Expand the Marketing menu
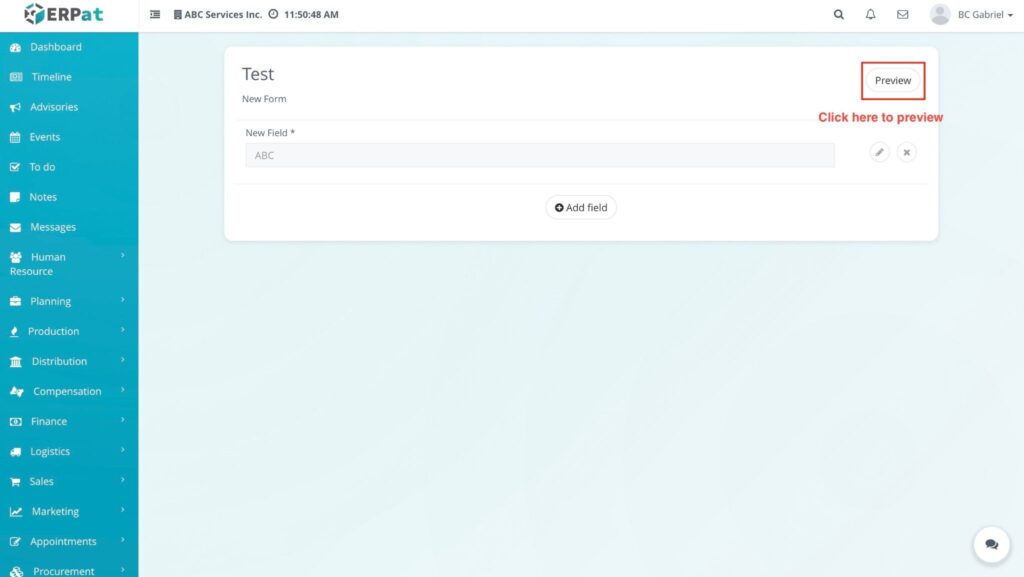The height and width of the screenshot is (577, 1024). (x=69, y=511)
